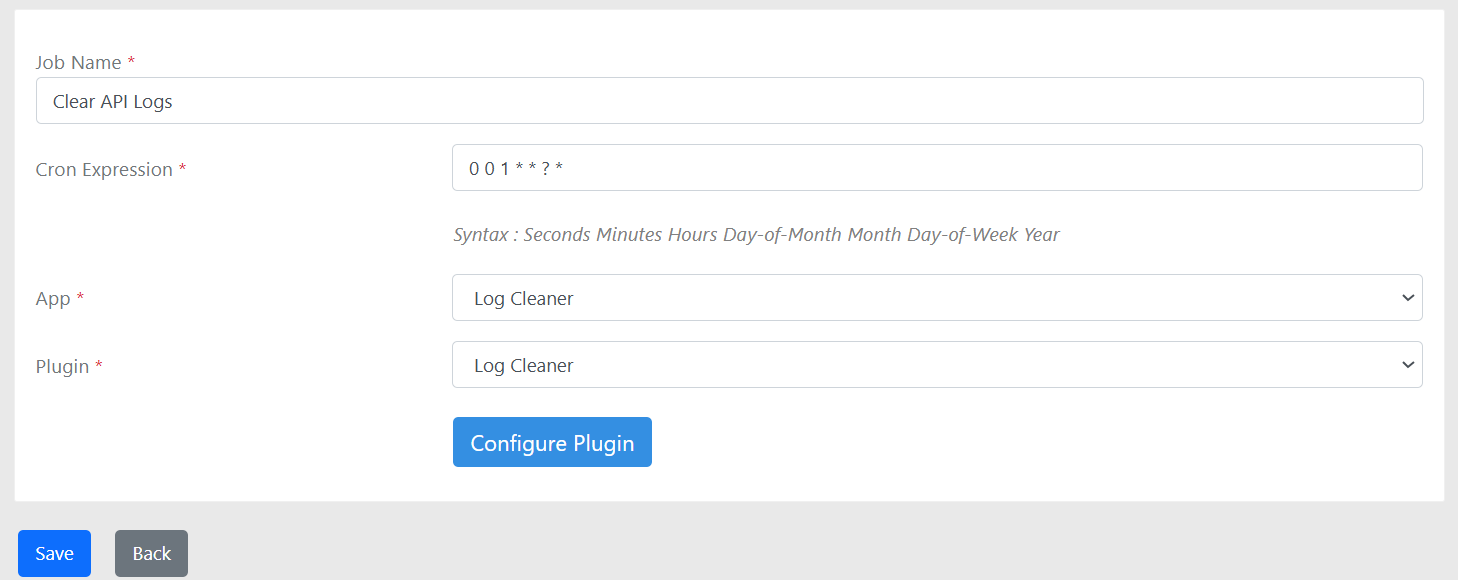Image resolution: width=1458 pixels, height=580 pixels.
Task: Click the chevron arrow on App dropdown
Action: click(x=1408, y=298)
